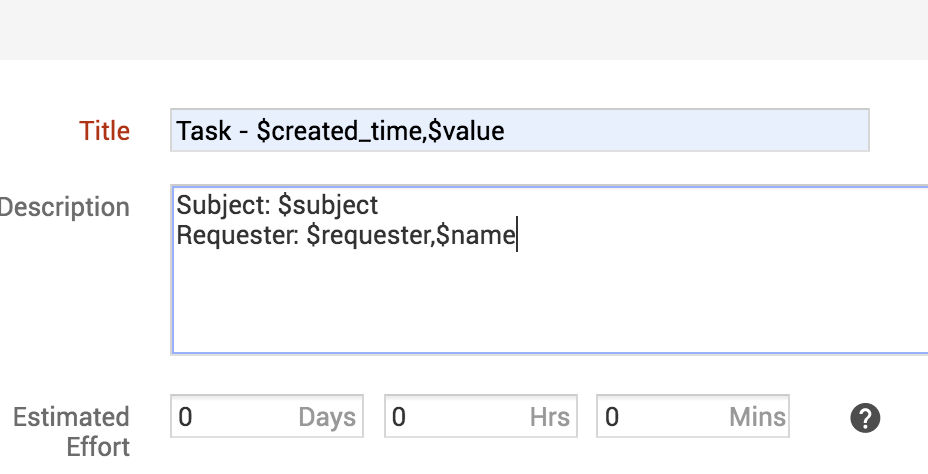This screenshot has width=928, height=474.
Task: Click the $requester variable in Description
Action: pyautogui.click(x=368, y=236)
